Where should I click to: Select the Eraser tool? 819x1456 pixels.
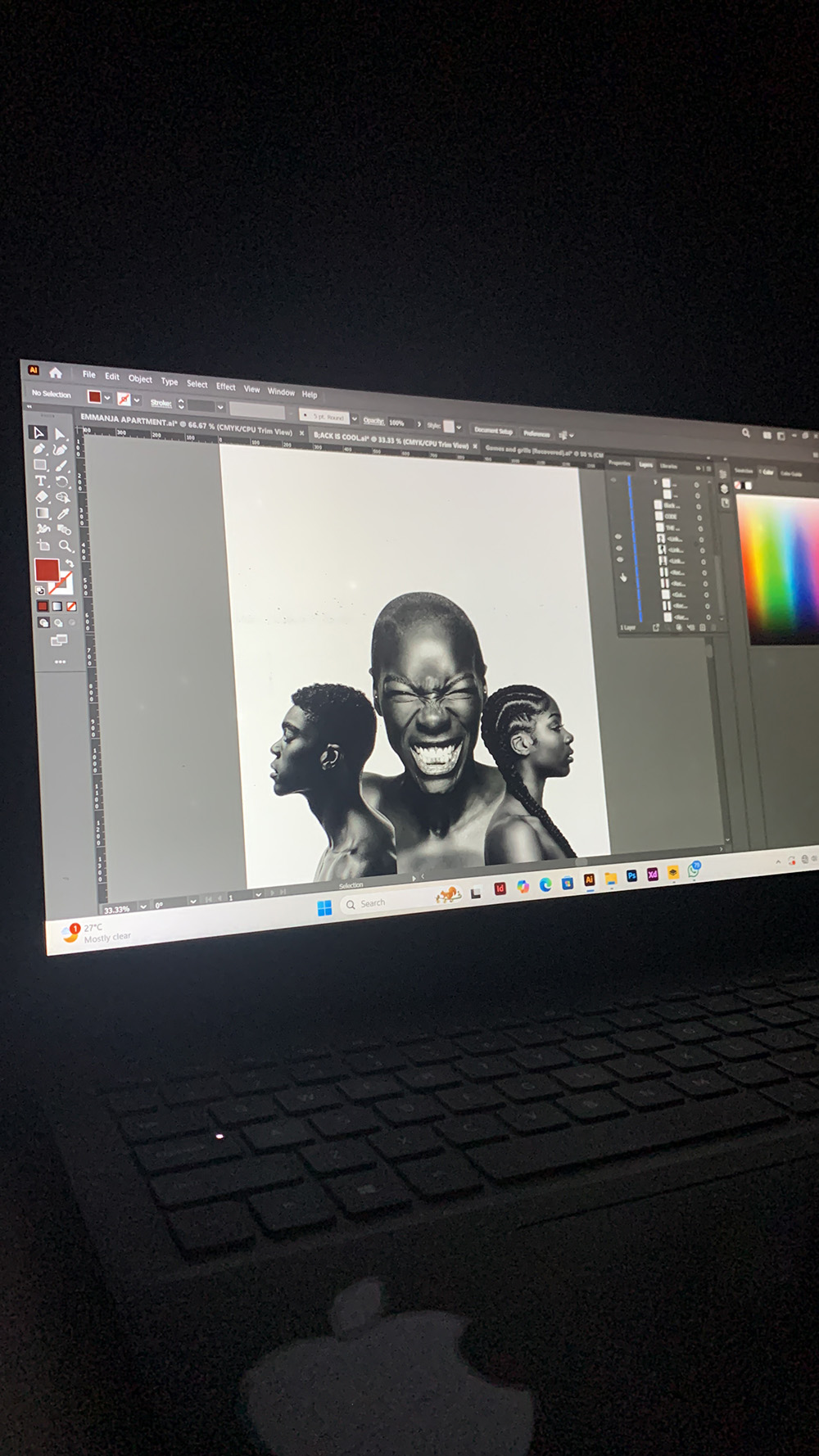(42, 497)
